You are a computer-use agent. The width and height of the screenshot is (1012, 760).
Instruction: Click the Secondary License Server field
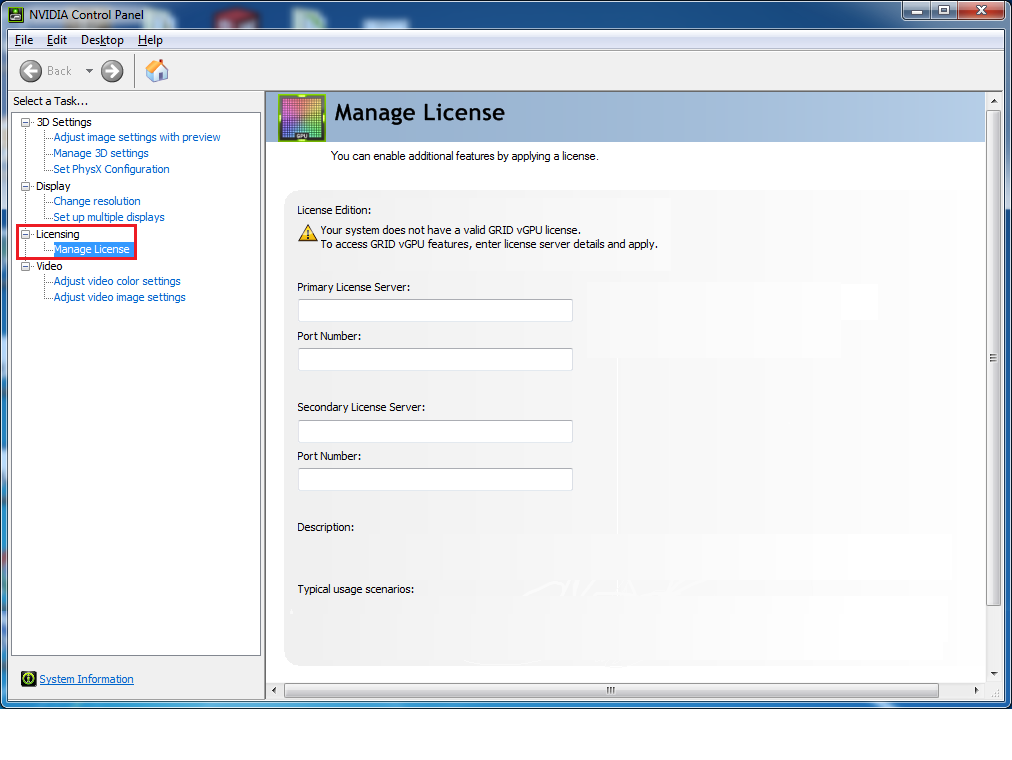click(435, 431)
